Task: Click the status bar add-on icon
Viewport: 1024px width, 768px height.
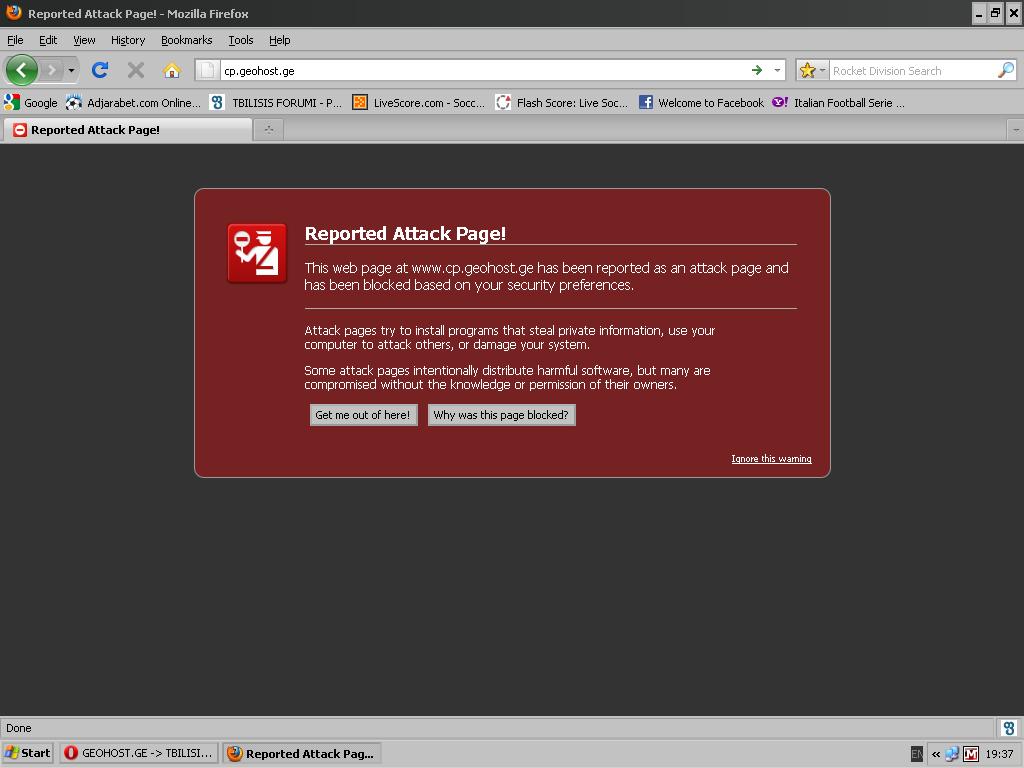Action: pos(1009,728)
